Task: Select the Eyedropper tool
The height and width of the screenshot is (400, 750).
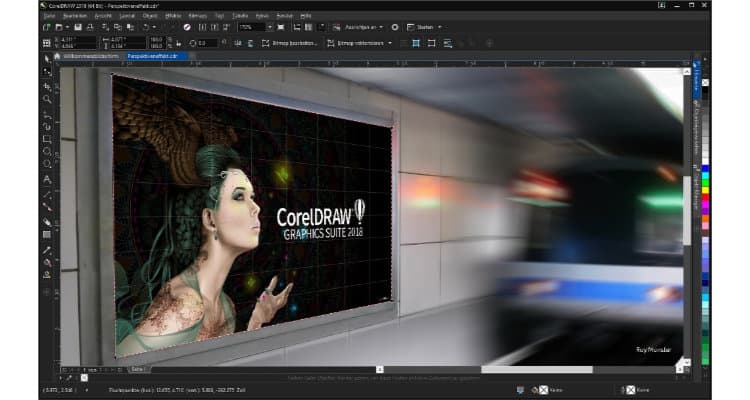Action: coord(47,248)
